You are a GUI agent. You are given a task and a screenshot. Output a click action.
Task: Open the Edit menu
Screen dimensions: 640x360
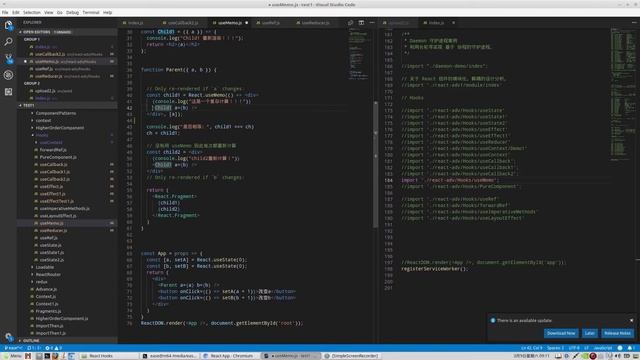16,13
